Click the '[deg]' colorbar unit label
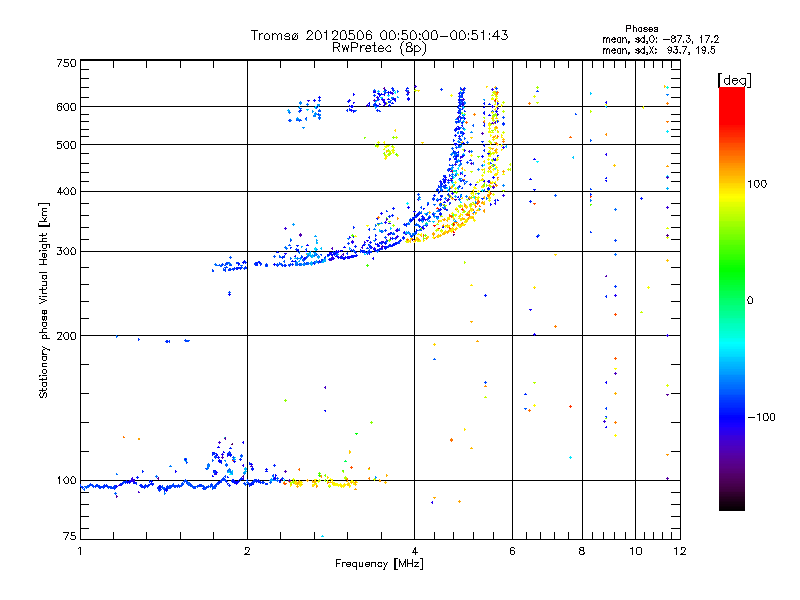 (735, 80)
